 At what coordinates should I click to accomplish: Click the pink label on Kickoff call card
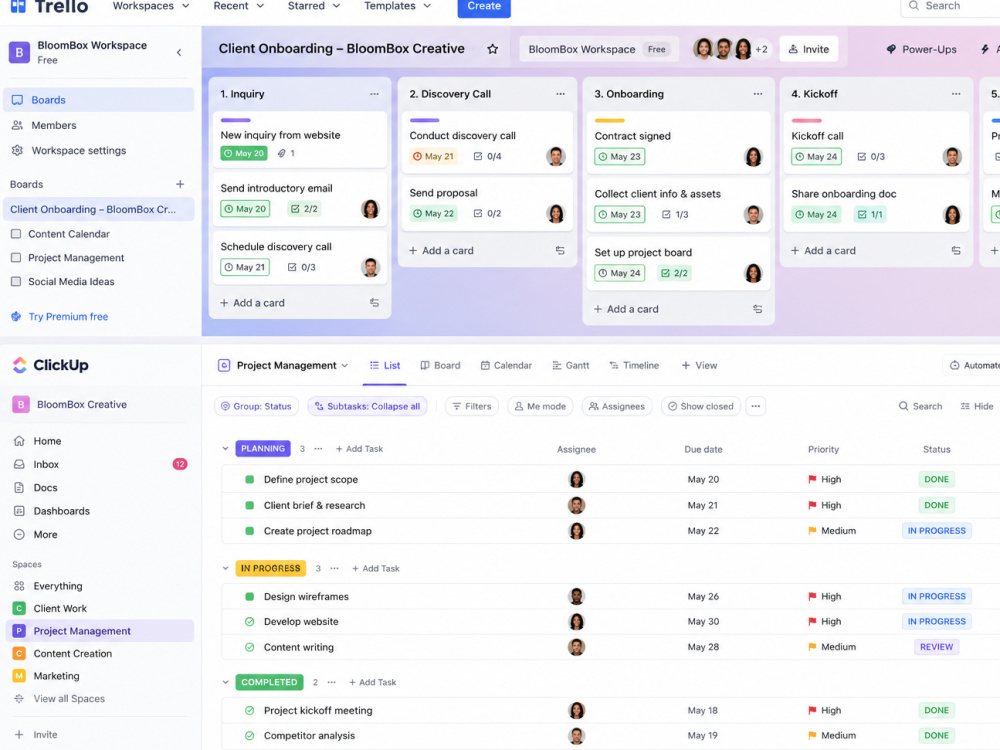click(x=806, y=121)
